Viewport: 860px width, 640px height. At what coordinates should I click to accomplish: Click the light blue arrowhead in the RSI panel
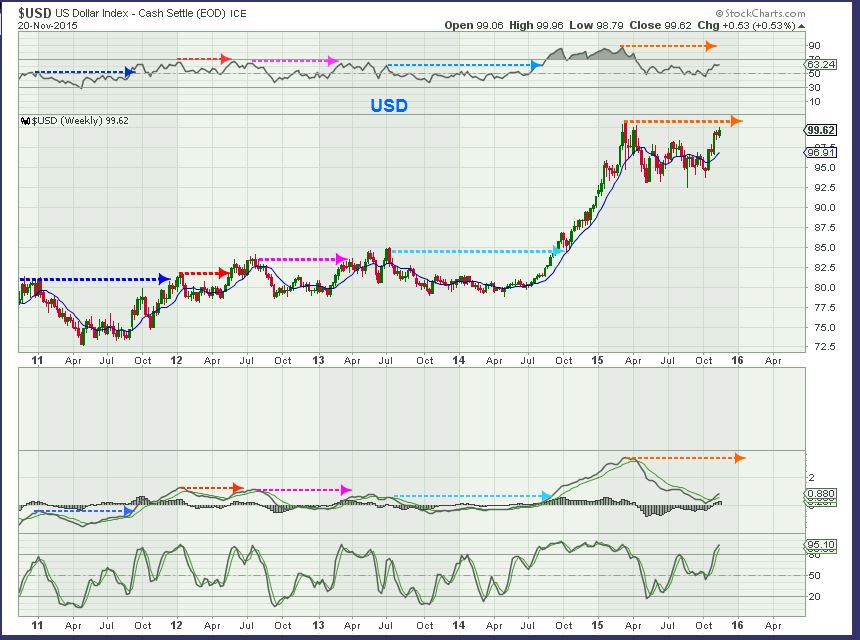coord(537,65)
